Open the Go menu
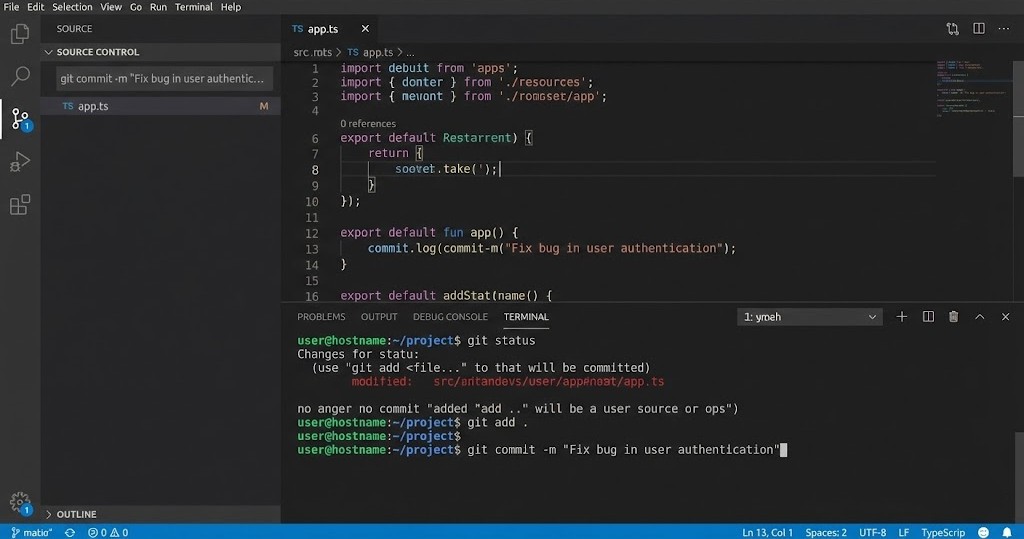1024x539 pixels. click(136, 7)
